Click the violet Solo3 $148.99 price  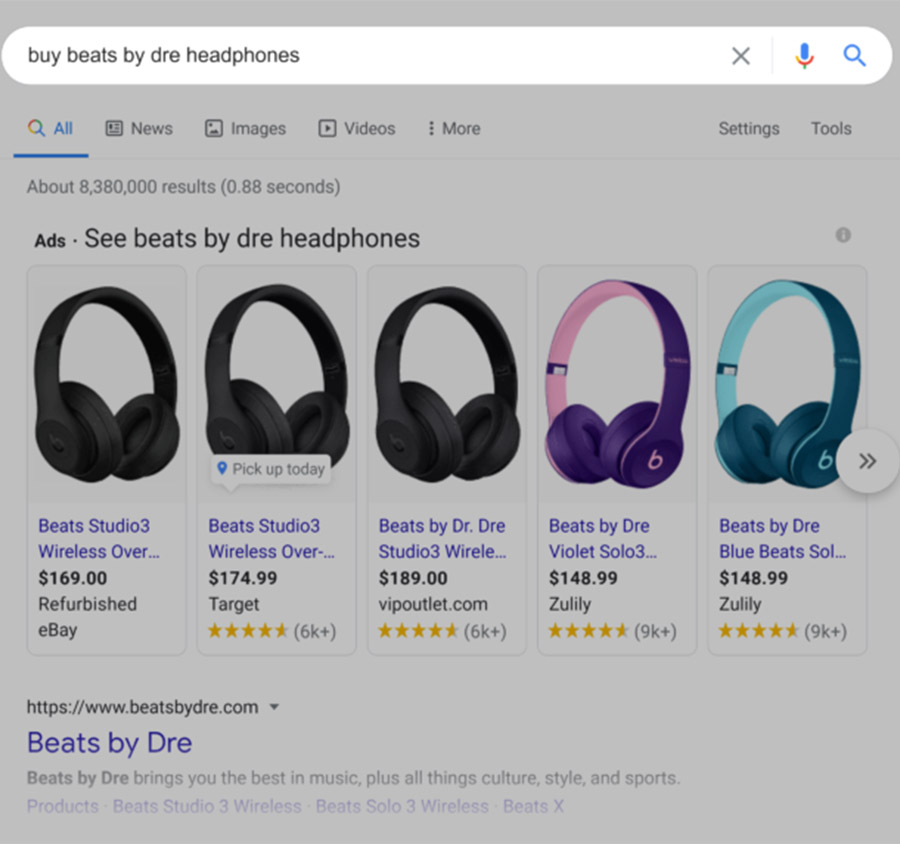click(583, 578)
